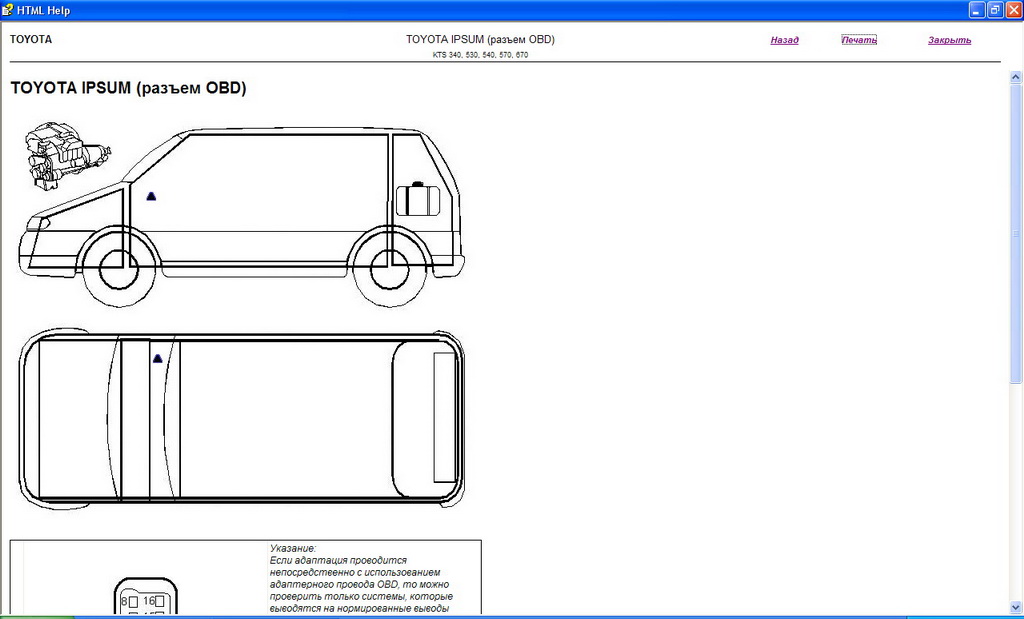Click the empty scrollbar track below the thumb

[x=1016, y=490]
